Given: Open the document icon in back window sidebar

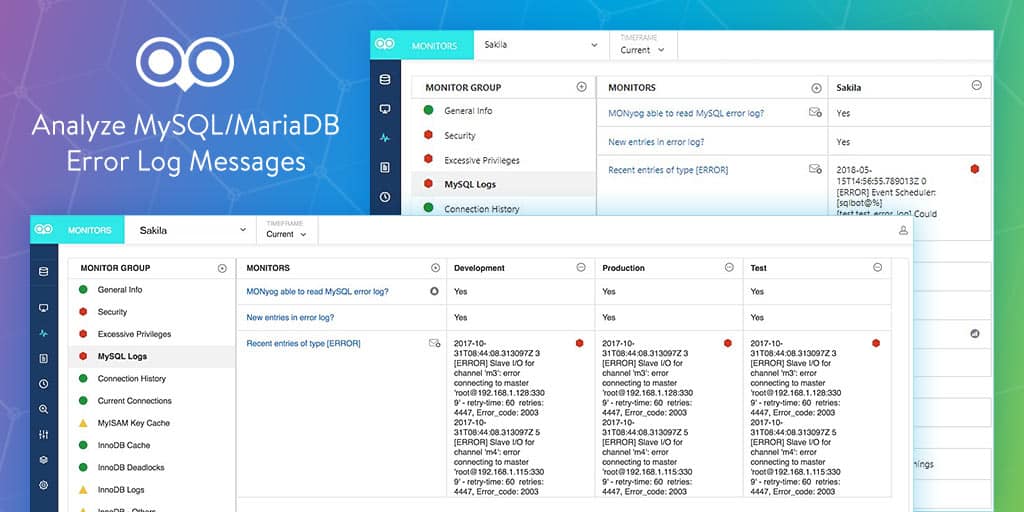Looking at the screenshot, I should click(x=385, y=167).
